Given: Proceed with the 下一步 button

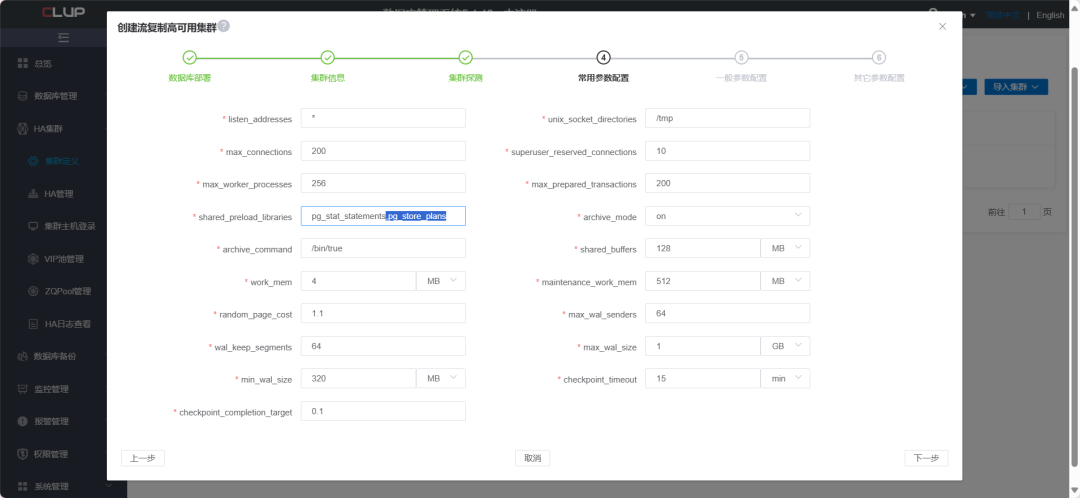Looking at the screenshot, I should (x=926, y=458).
